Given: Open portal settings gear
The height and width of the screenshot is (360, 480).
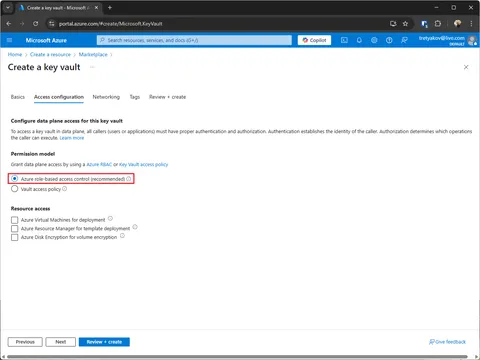Looking at the screenshot, I should pos(374,40).
